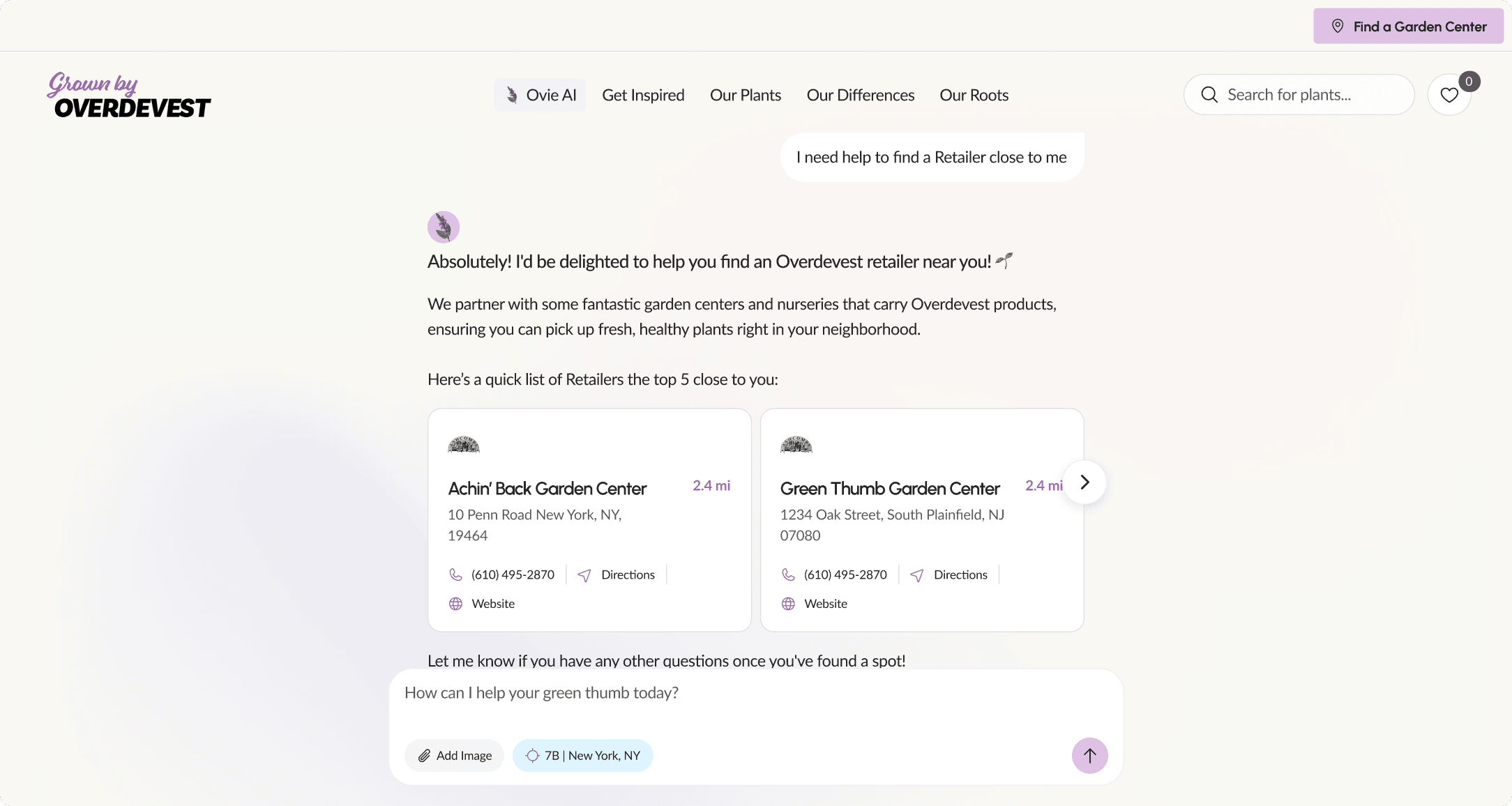The height and width of the screenshot is (806, 1512).
Task: Click the send message arrow icon
Action: click(1089, 755)
